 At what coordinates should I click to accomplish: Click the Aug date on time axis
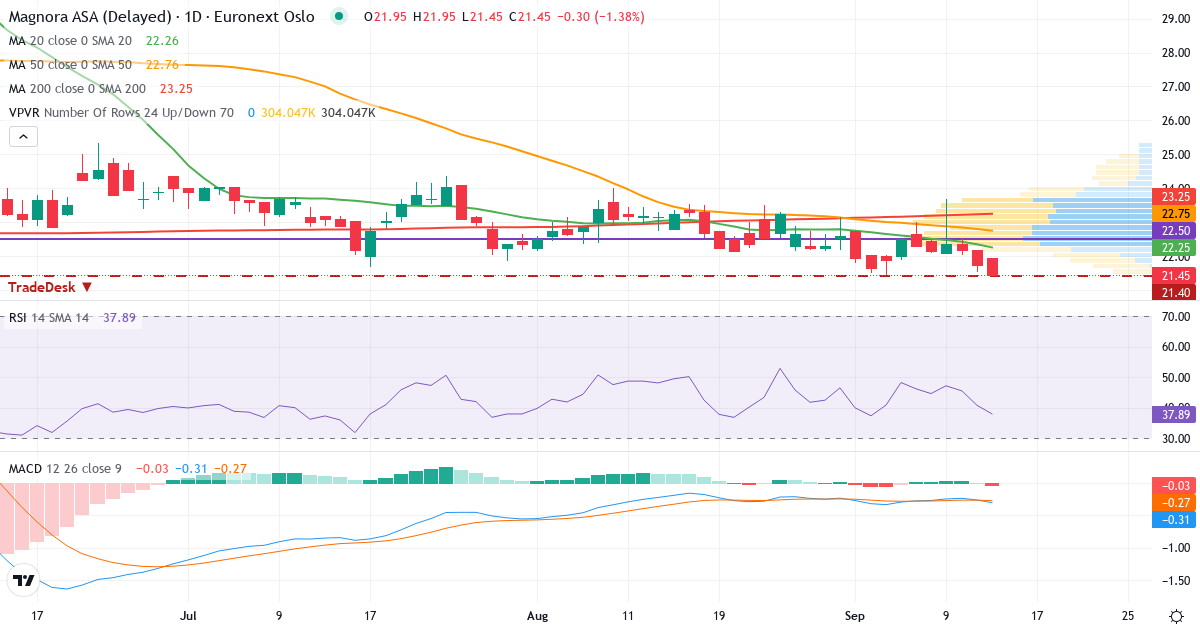point(537,614)
